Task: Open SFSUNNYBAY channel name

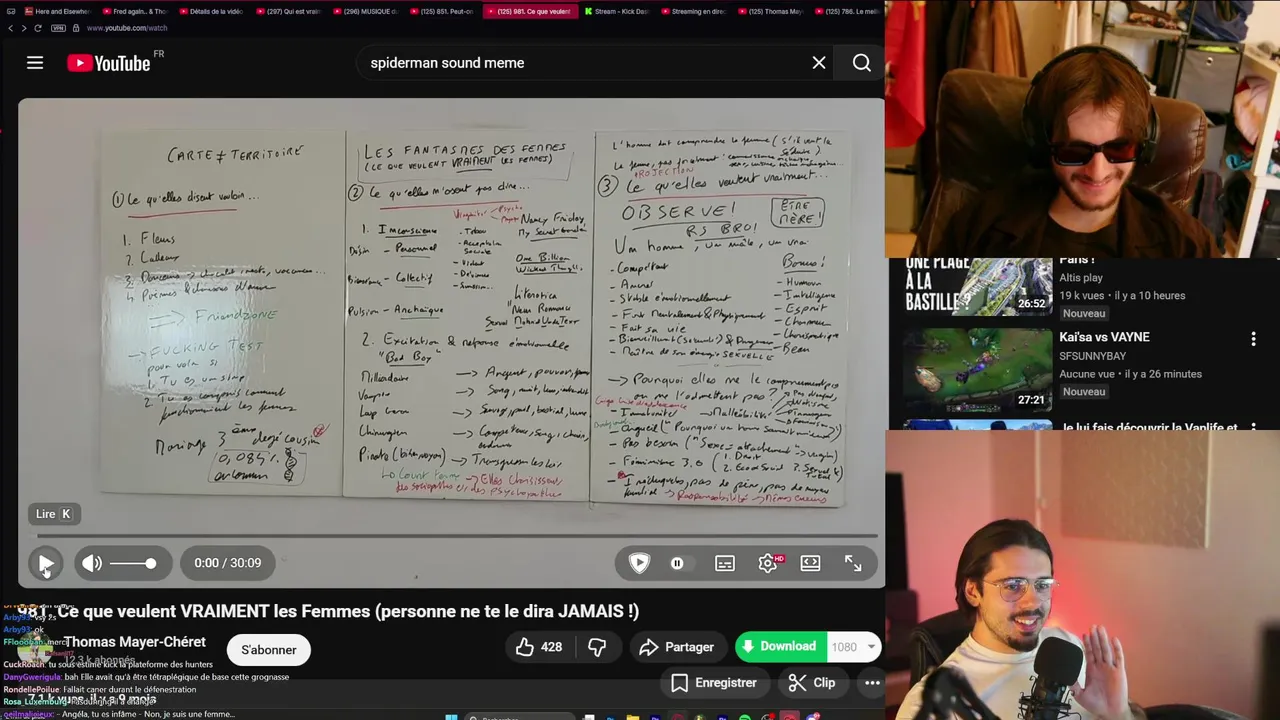Action: coord(1092,356)
